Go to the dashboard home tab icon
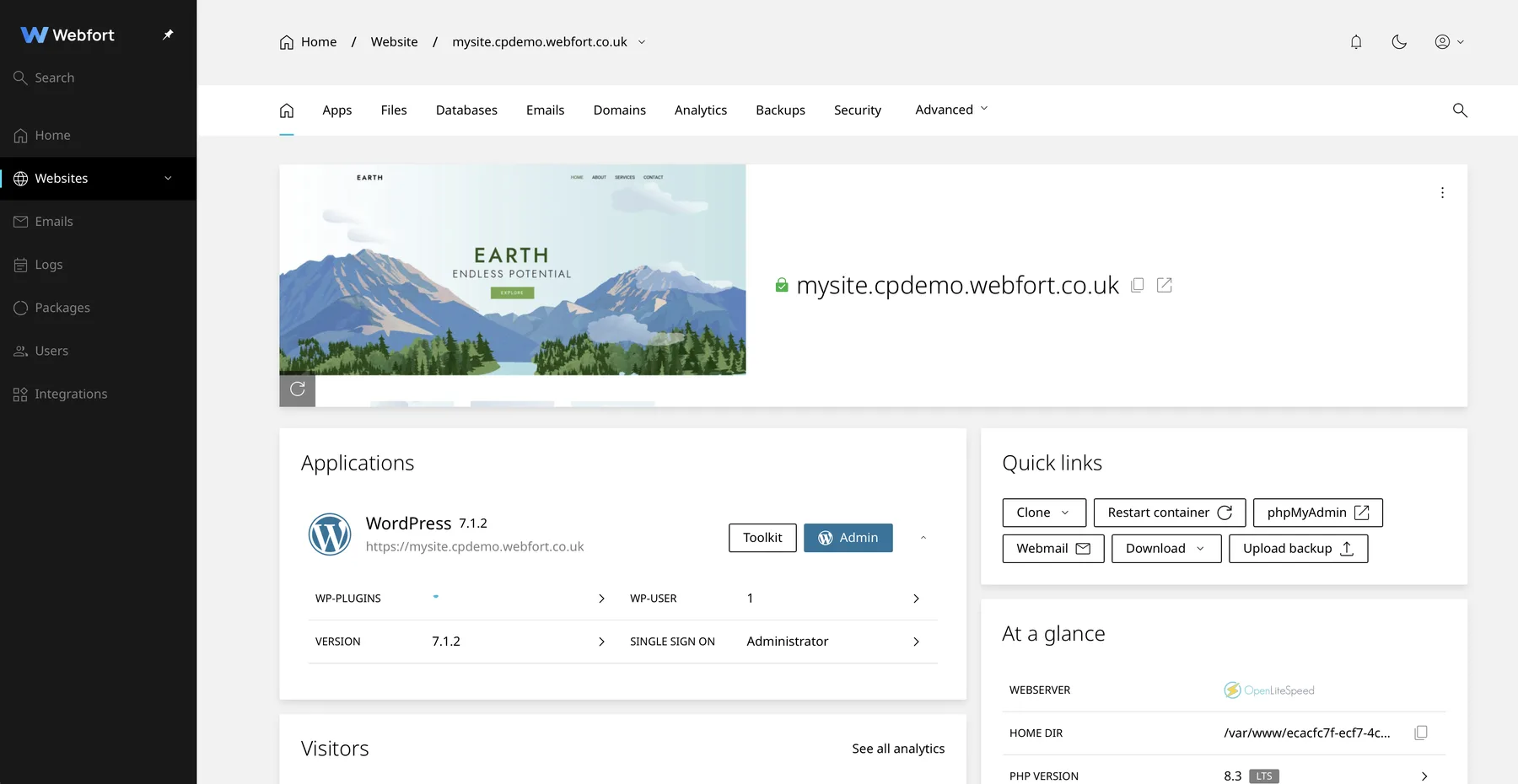This screenshot has width=1518, height=784. pyautogui.click(x=287, y=110)
